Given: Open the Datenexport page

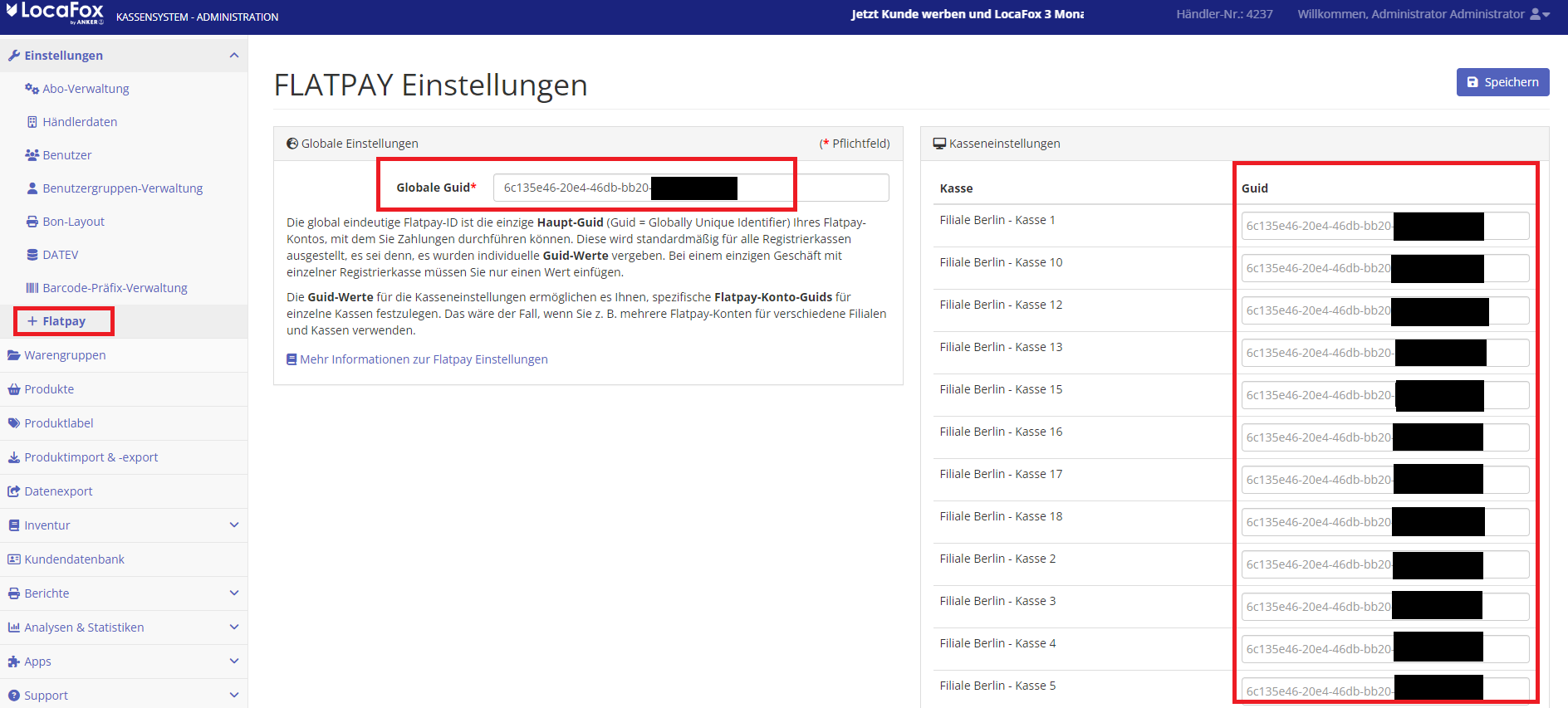Looking at the screenshot, I should pyautogui.click(x=58, y=491).
